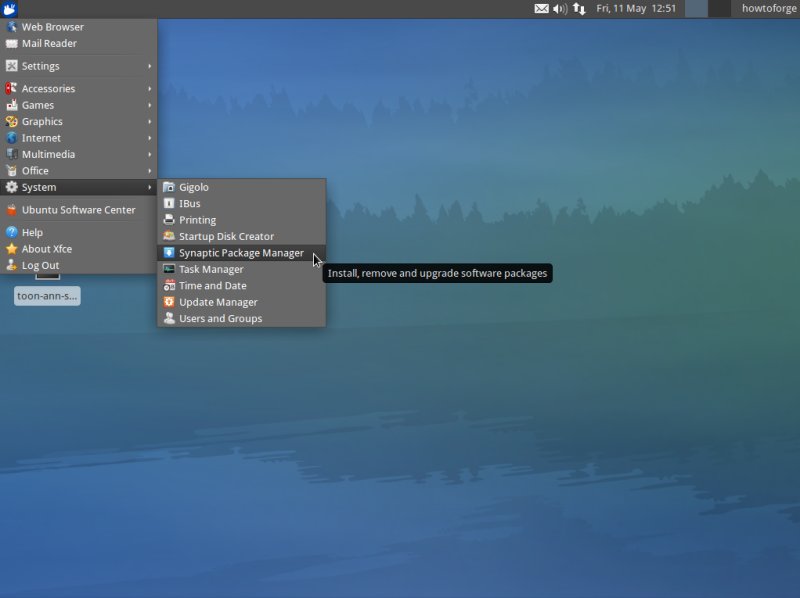Expand the Games submenu arrow
The width and height of the screenshot is (800, 598).
coord(149,105)
